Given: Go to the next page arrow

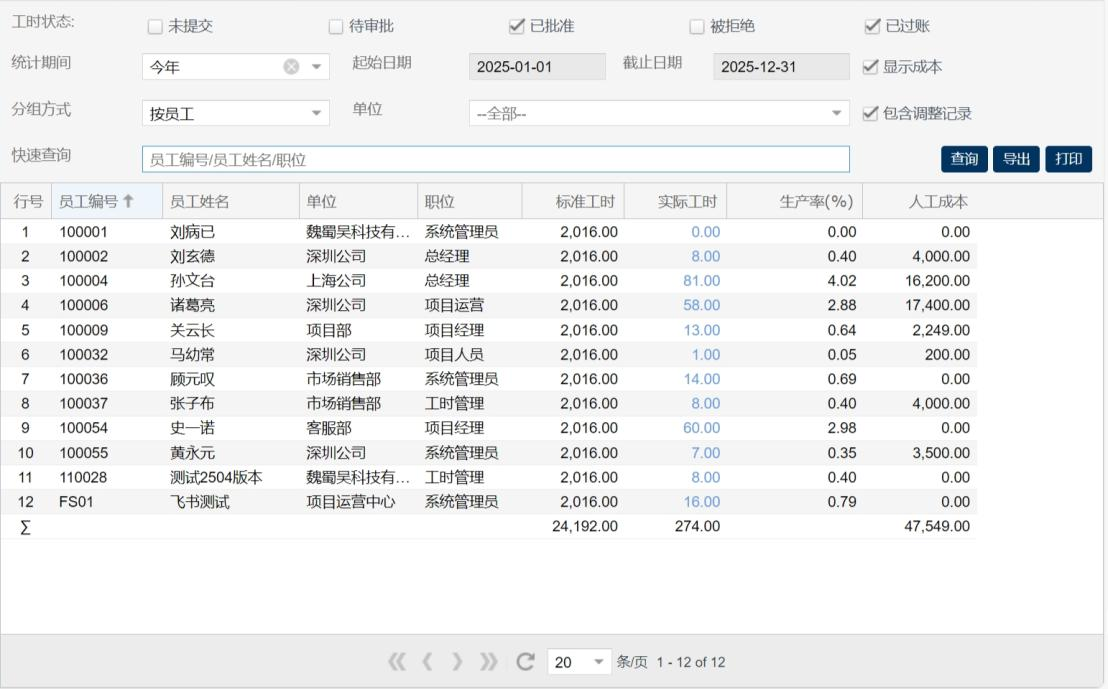Looking at the screenshot, I should (458, 662).
